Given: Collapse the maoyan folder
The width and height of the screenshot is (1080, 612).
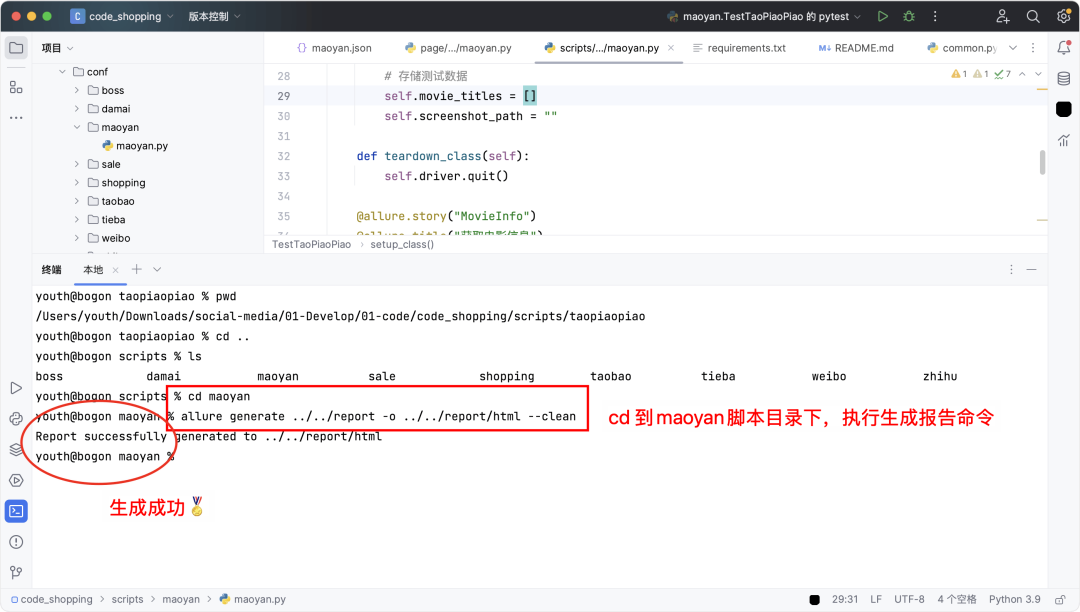Looking at the screenshot, I should (76, 127).
